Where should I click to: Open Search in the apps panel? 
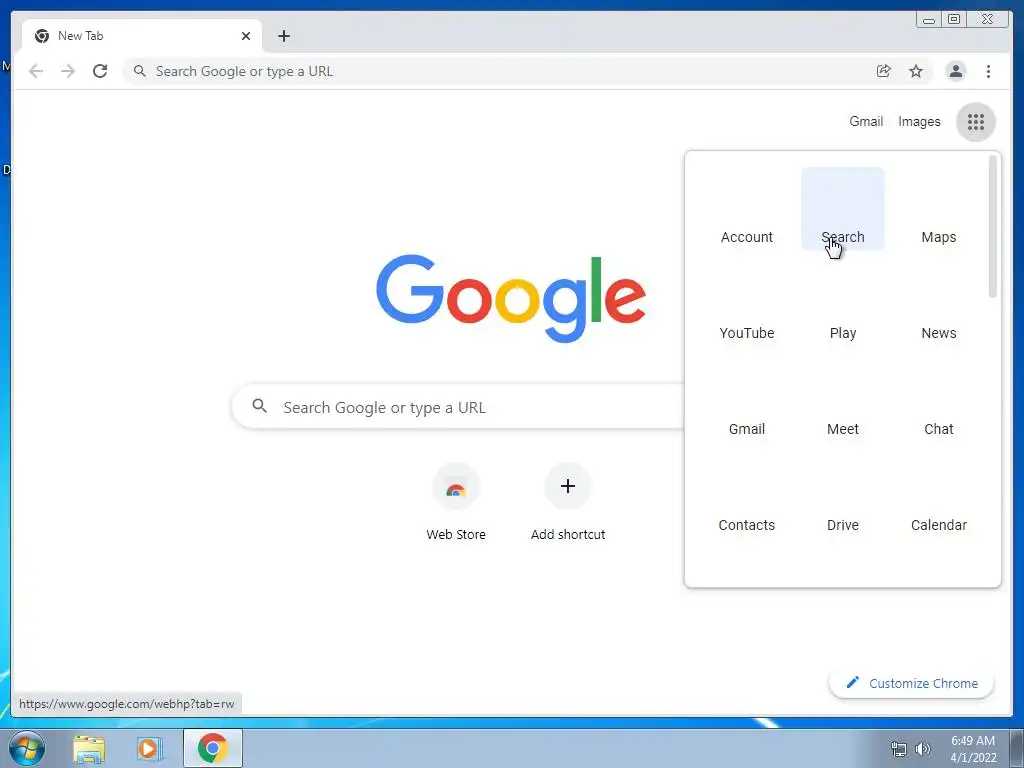[x=842, y=209]
